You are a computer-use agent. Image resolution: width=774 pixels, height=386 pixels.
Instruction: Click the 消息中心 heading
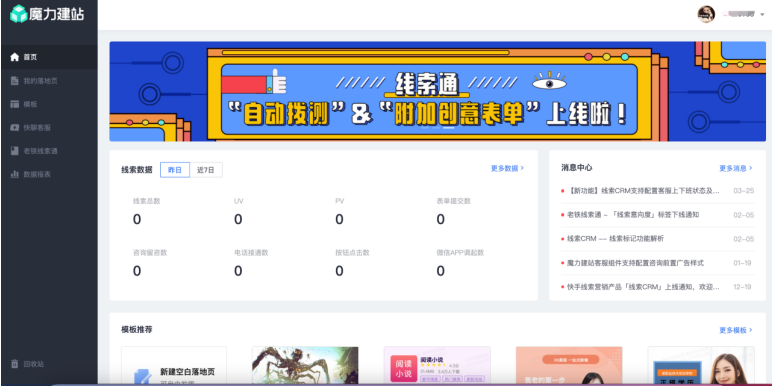point(577,168)
